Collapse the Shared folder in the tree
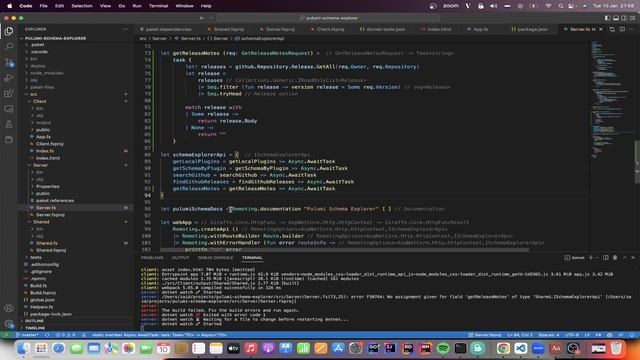 point(41,222)
